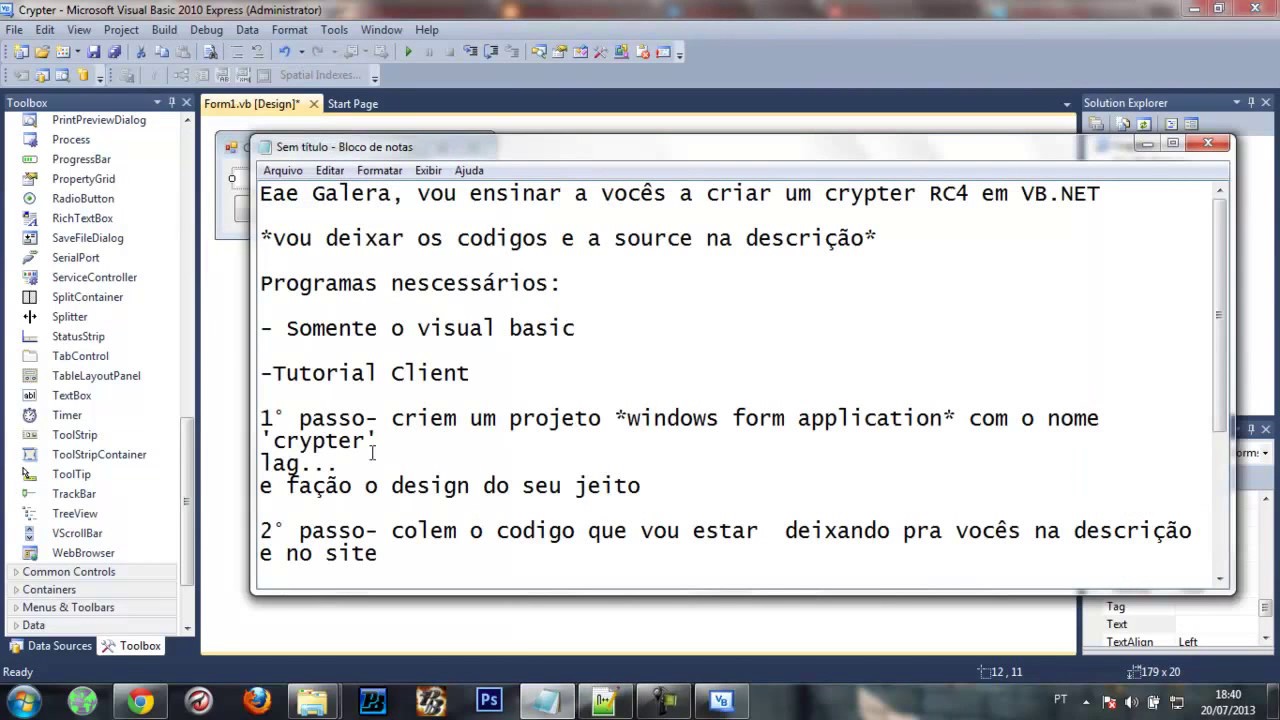Viewport: 1280px width, 720px height.
Task: Click Properties icon in Solution Explorer toolbar
Action: [1096, 124]
